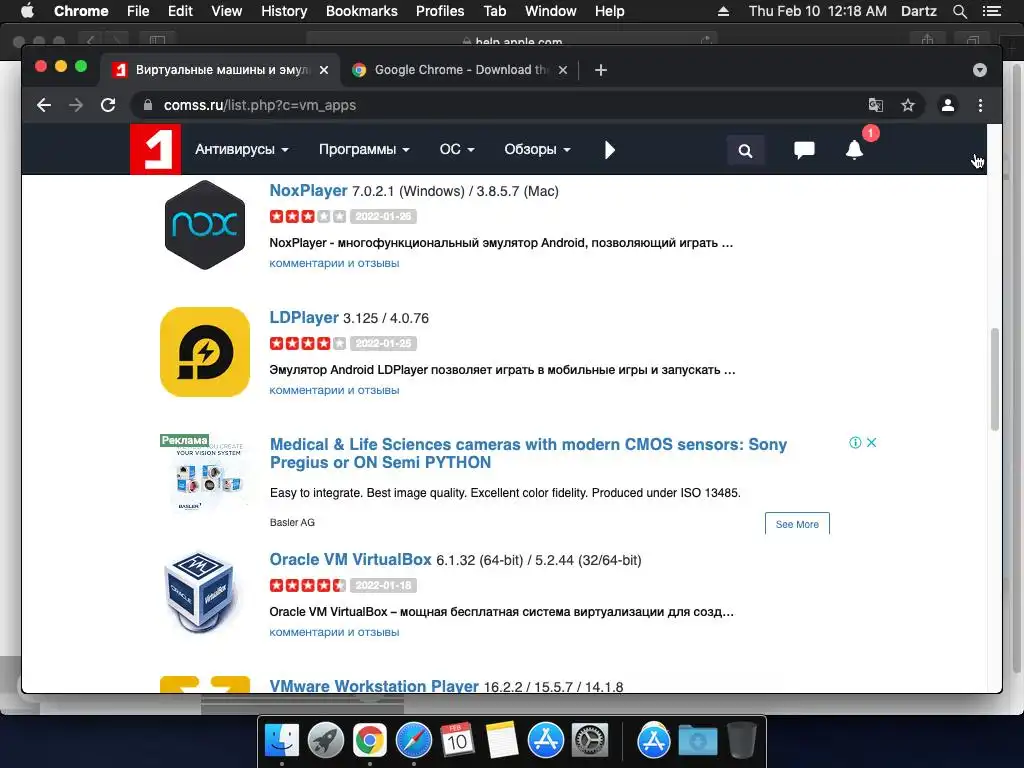Reload the comss.ru page

[x=108, y=105]
